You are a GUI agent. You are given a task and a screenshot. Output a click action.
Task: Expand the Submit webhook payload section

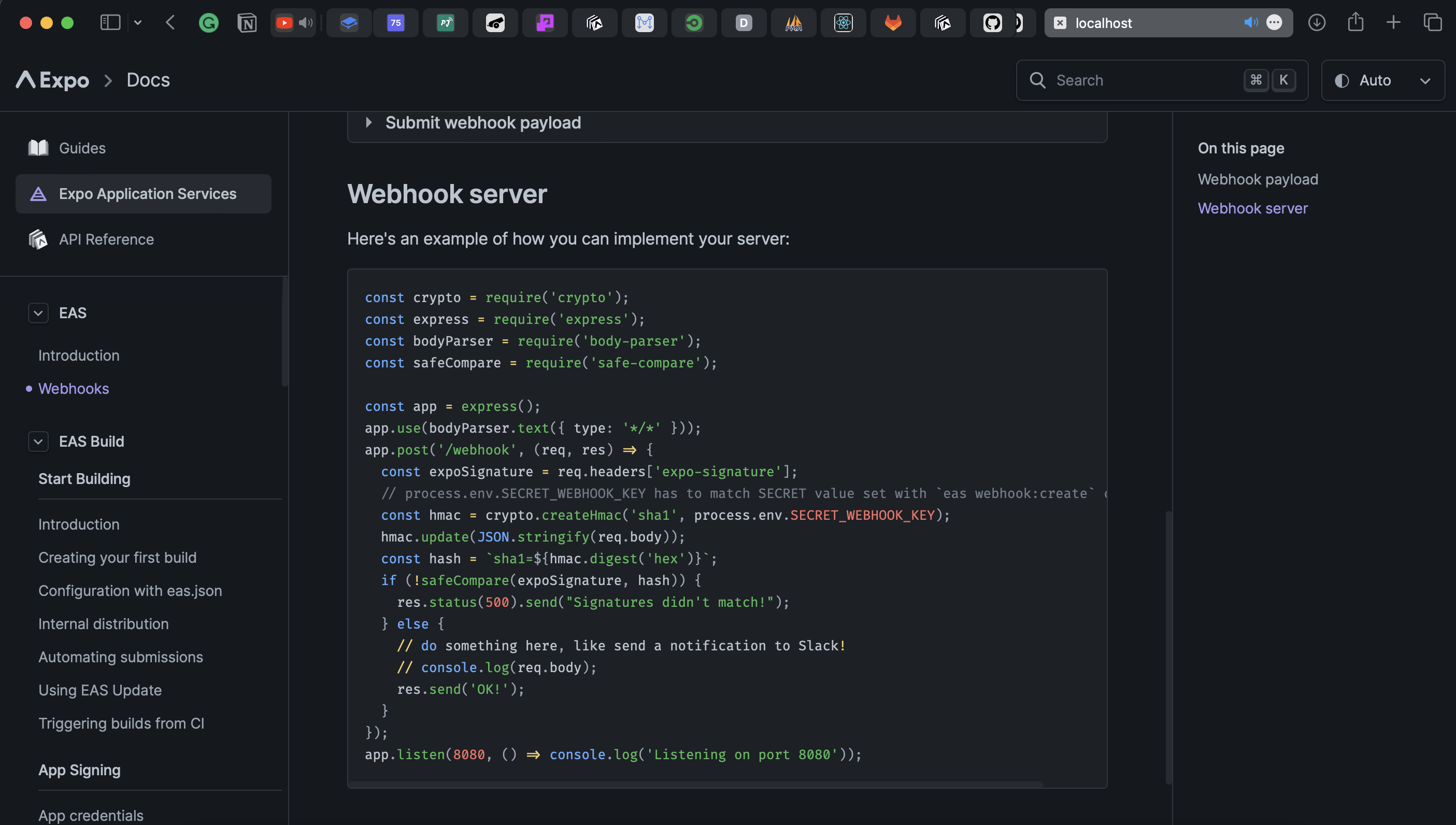(x=369, y=122)
